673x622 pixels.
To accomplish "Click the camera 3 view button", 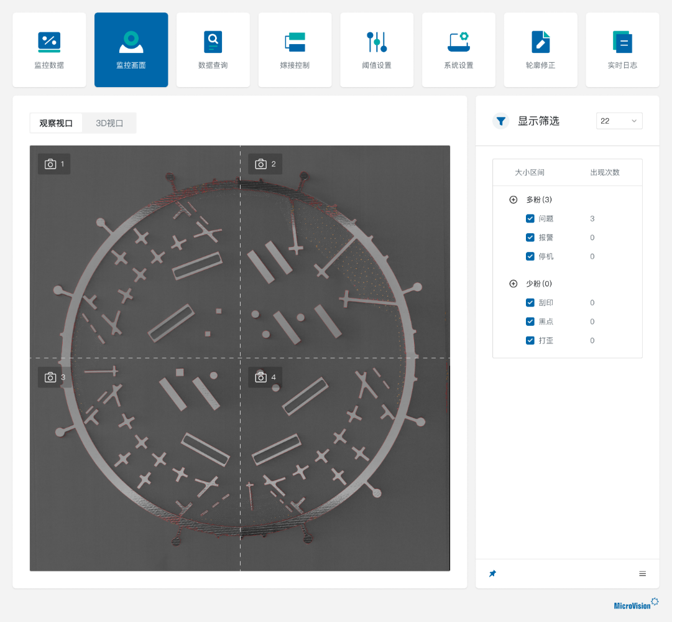I will pyautogui.click(x=54, y=377).
